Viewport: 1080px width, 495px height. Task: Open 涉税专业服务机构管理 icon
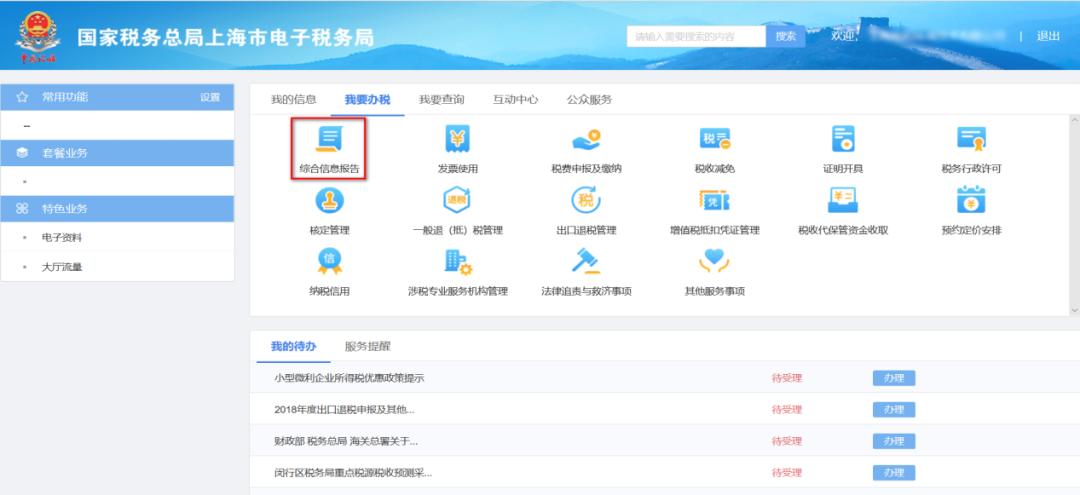click(x=457, y=262)
